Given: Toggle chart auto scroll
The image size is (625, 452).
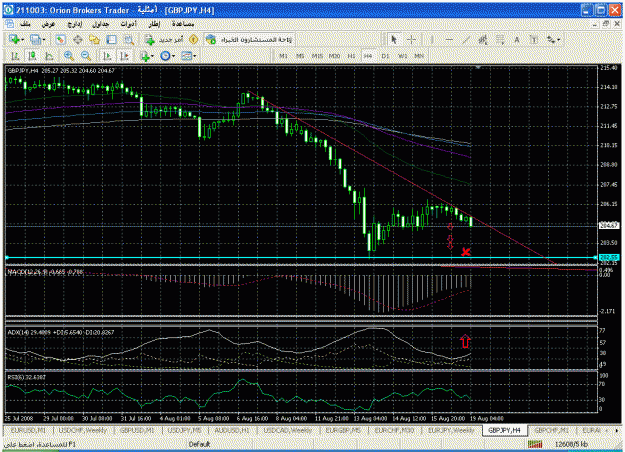Looking at the screenshot, I should point(107,56).
